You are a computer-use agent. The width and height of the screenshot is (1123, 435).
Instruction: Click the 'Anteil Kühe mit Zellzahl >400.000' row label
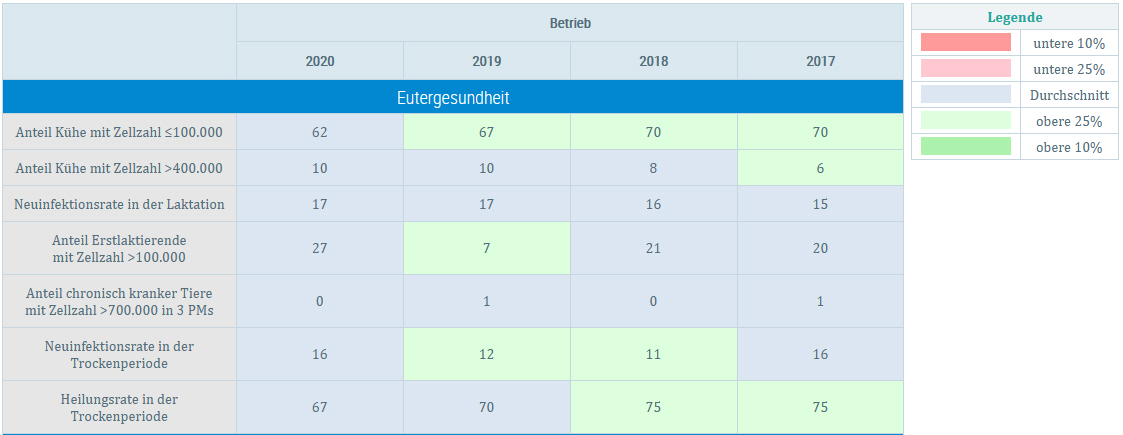119,168
